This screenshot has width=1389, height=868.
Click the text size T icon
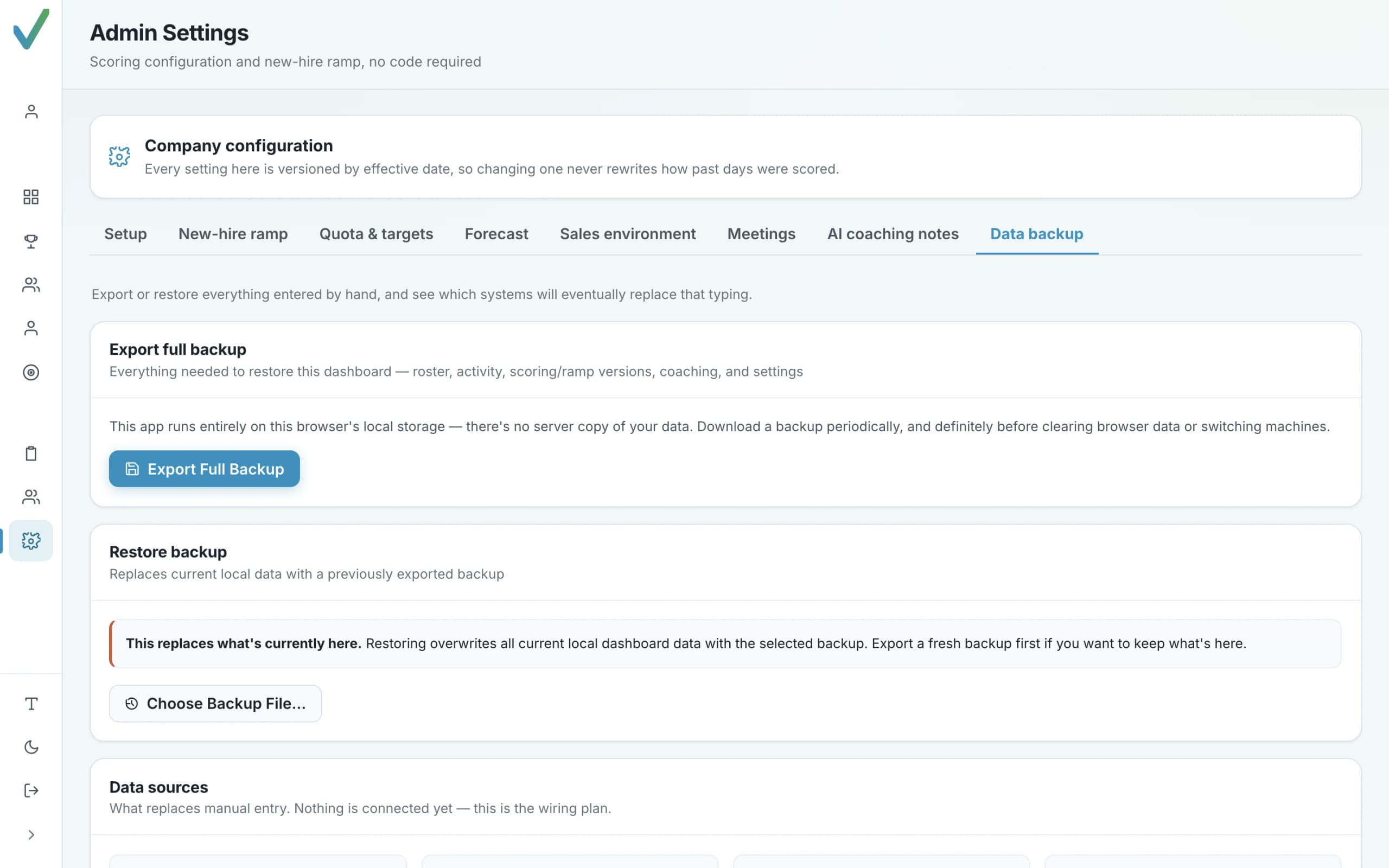point(31,703)
